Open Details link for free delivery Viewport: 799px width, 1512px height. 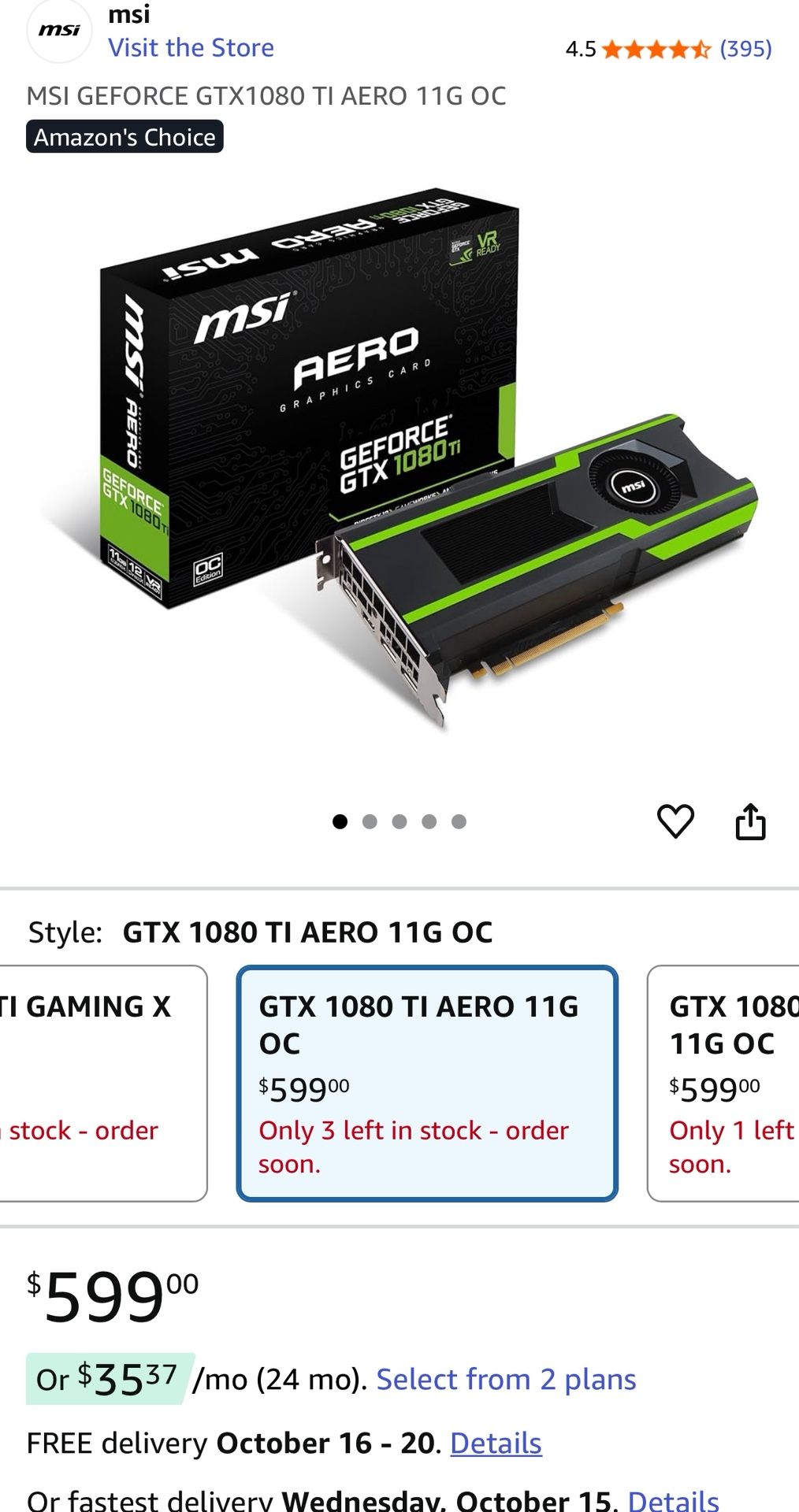[496, 1443]
